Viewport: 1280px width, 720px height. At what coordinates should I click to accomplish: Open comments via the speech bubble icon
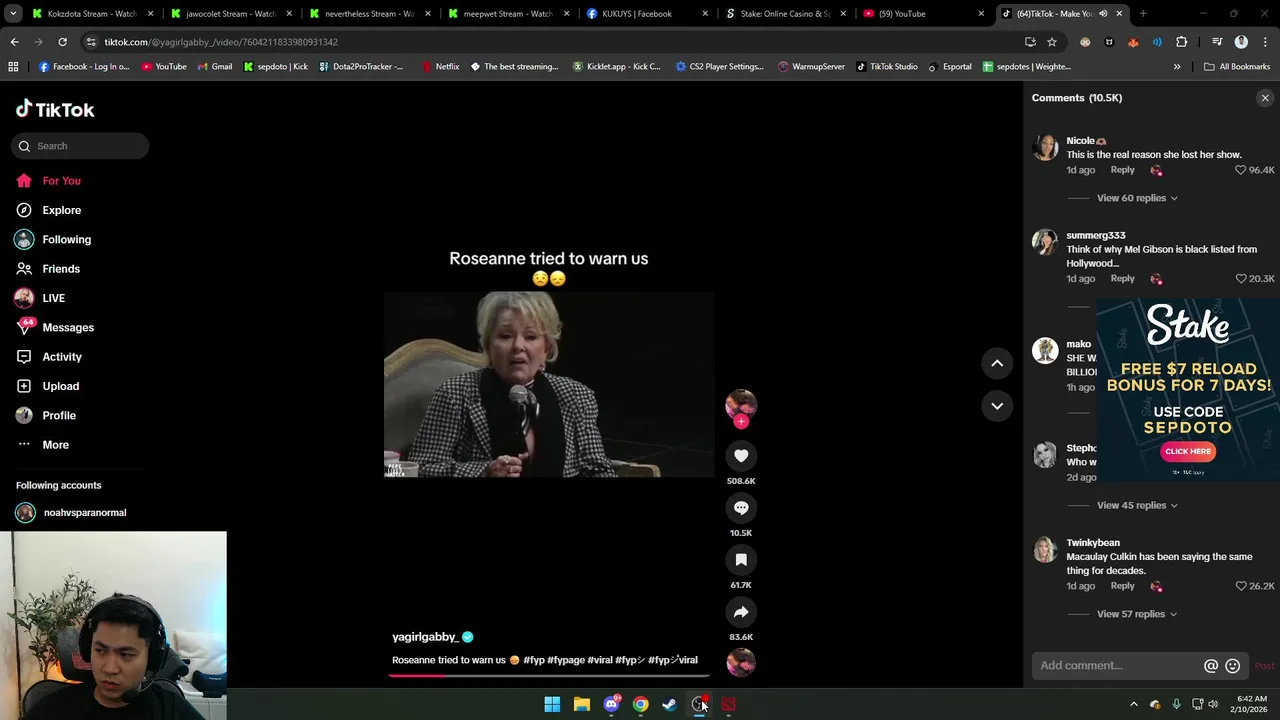(x=741, y=508)
